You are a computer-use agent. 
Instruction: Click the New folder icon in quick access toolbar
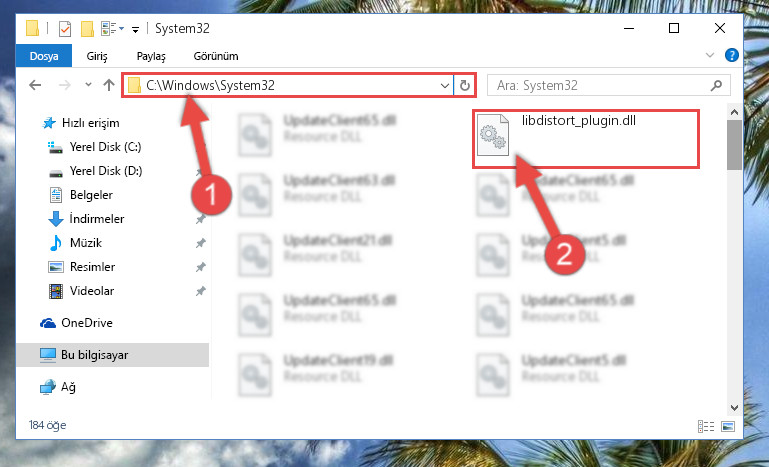click(87, 28)
